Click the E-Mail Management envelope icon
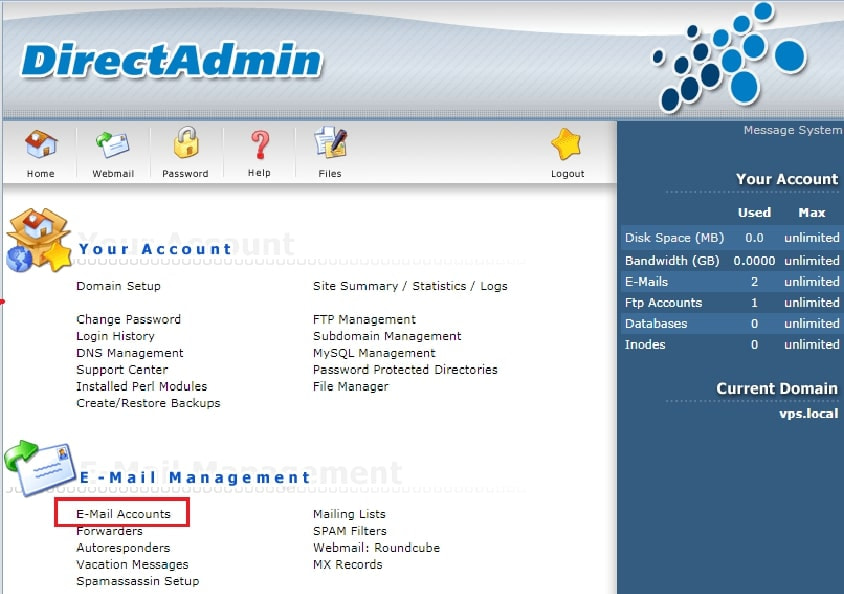 [x=40, y=467]
